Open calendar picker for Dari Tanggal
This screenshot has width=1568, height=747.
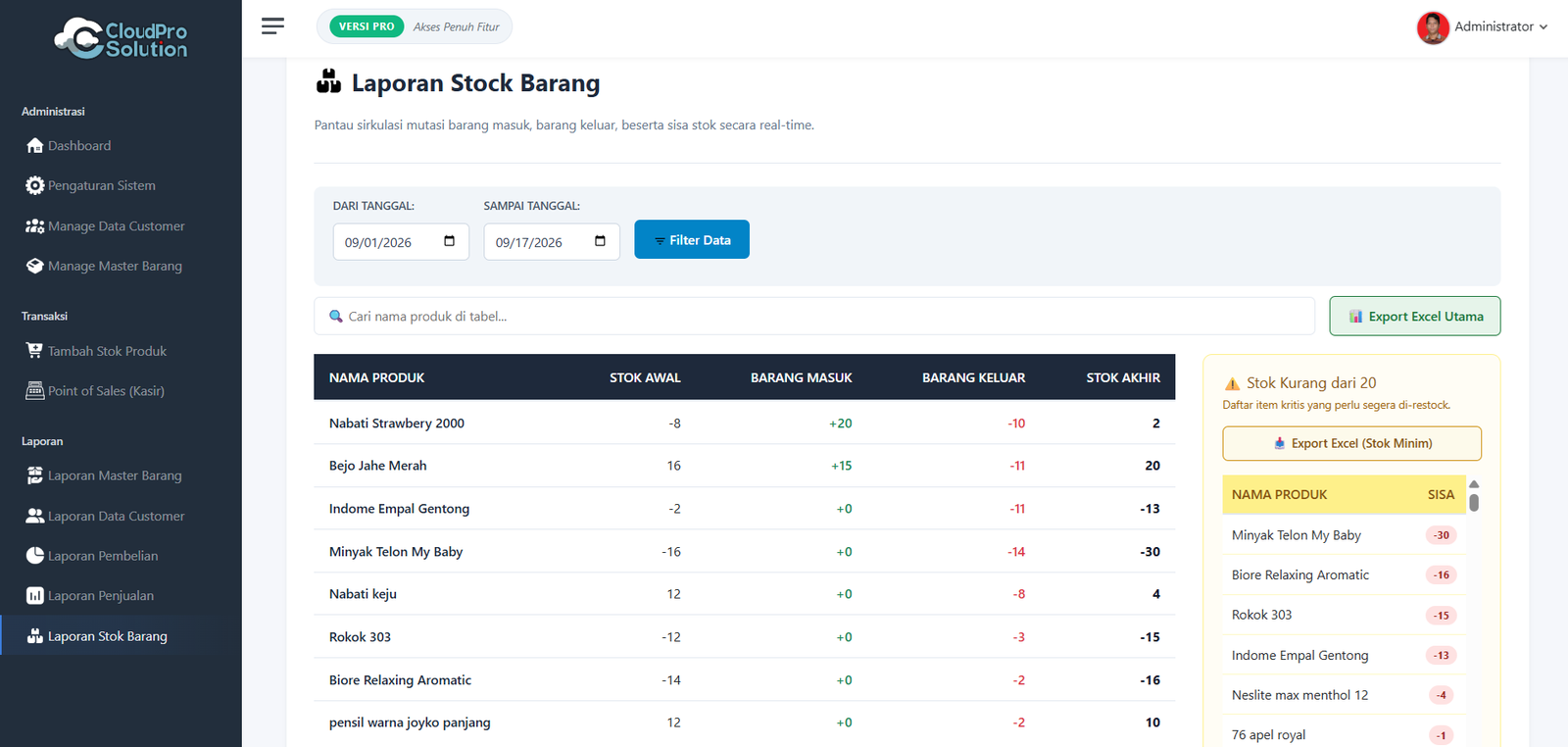click(x=449, y=241)
